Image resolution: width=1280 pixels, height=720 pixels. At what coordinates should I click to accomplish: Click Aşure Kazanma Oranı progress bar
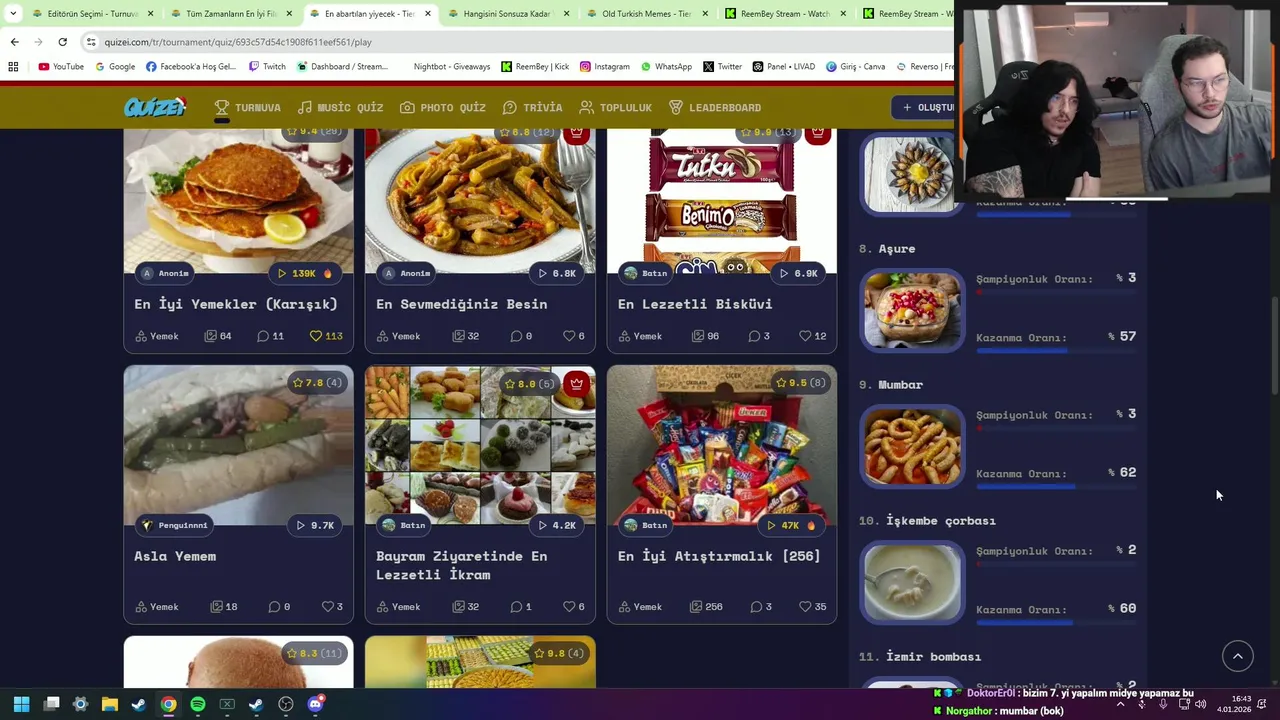[1056, 351]
